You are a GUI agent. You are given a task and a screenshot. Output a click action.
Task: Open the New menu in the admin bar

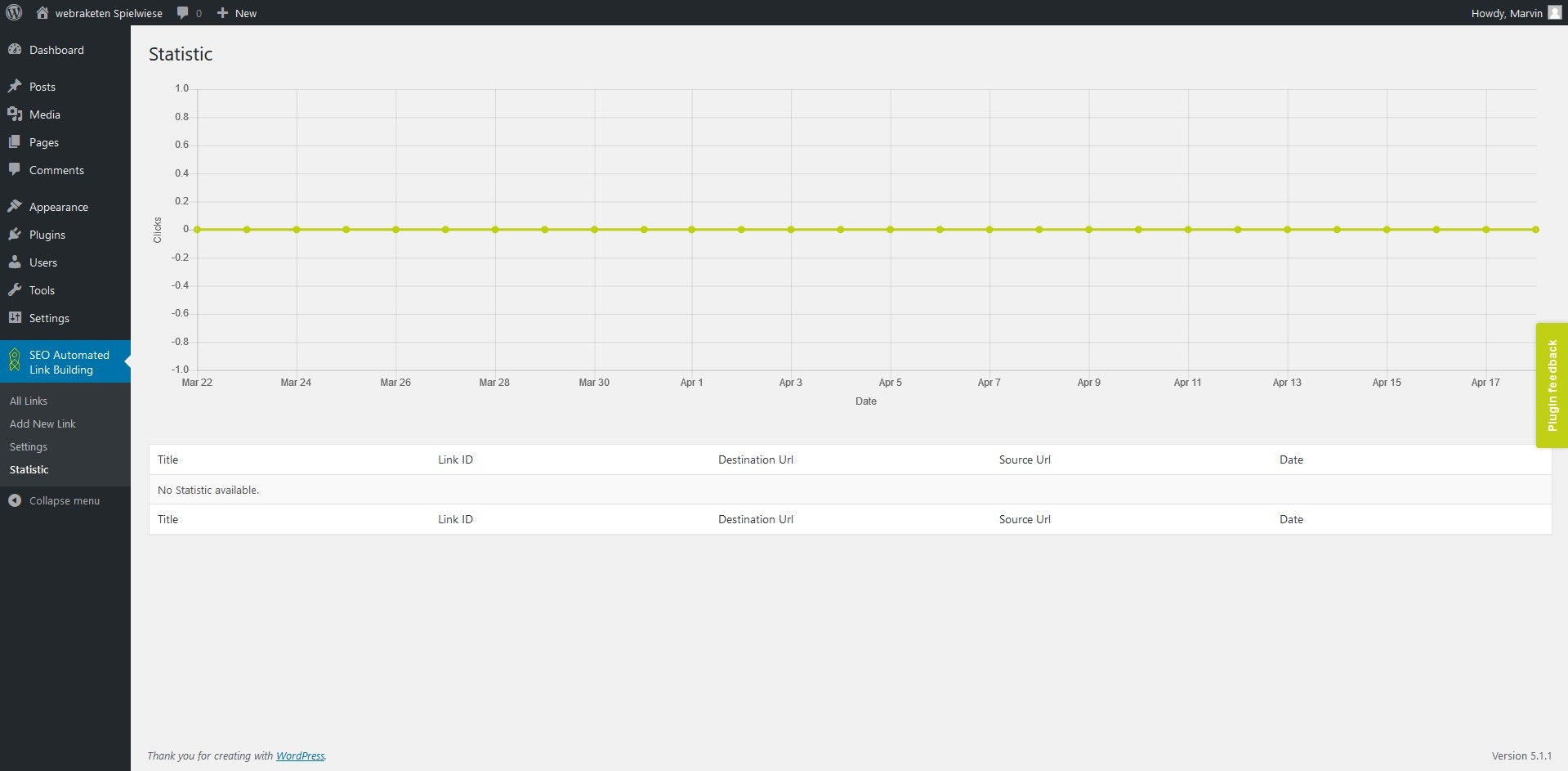[x=235, y=12]
